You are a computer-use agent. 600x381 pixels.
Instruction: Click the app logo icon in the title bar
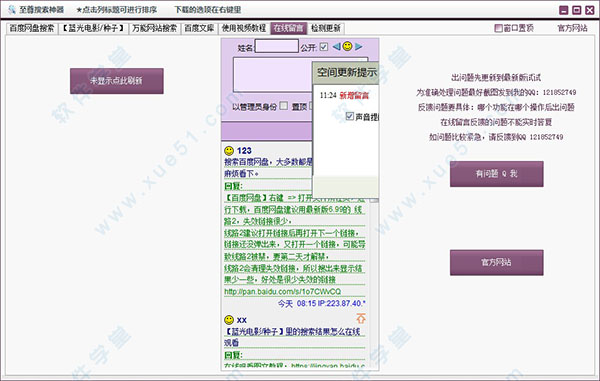click(11, 9)
